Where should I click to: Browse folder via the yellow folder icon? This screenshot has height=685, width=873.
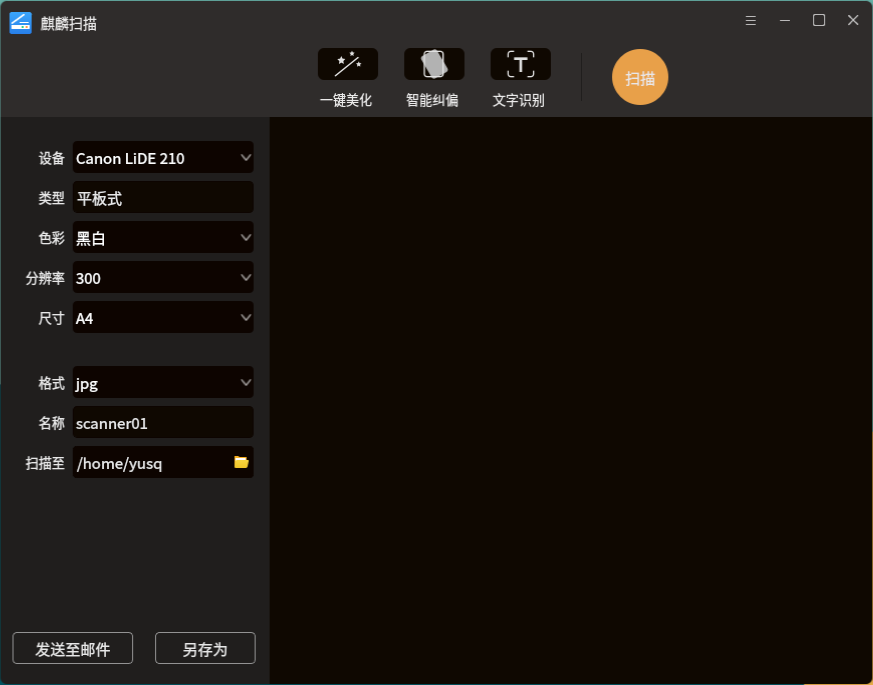pyautogui.click(x=241, y=462)
